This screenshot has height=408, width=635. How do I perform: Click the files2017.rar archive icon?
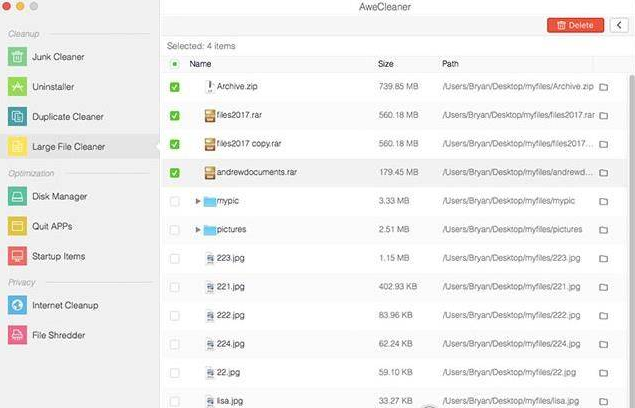tap(210, 115)
